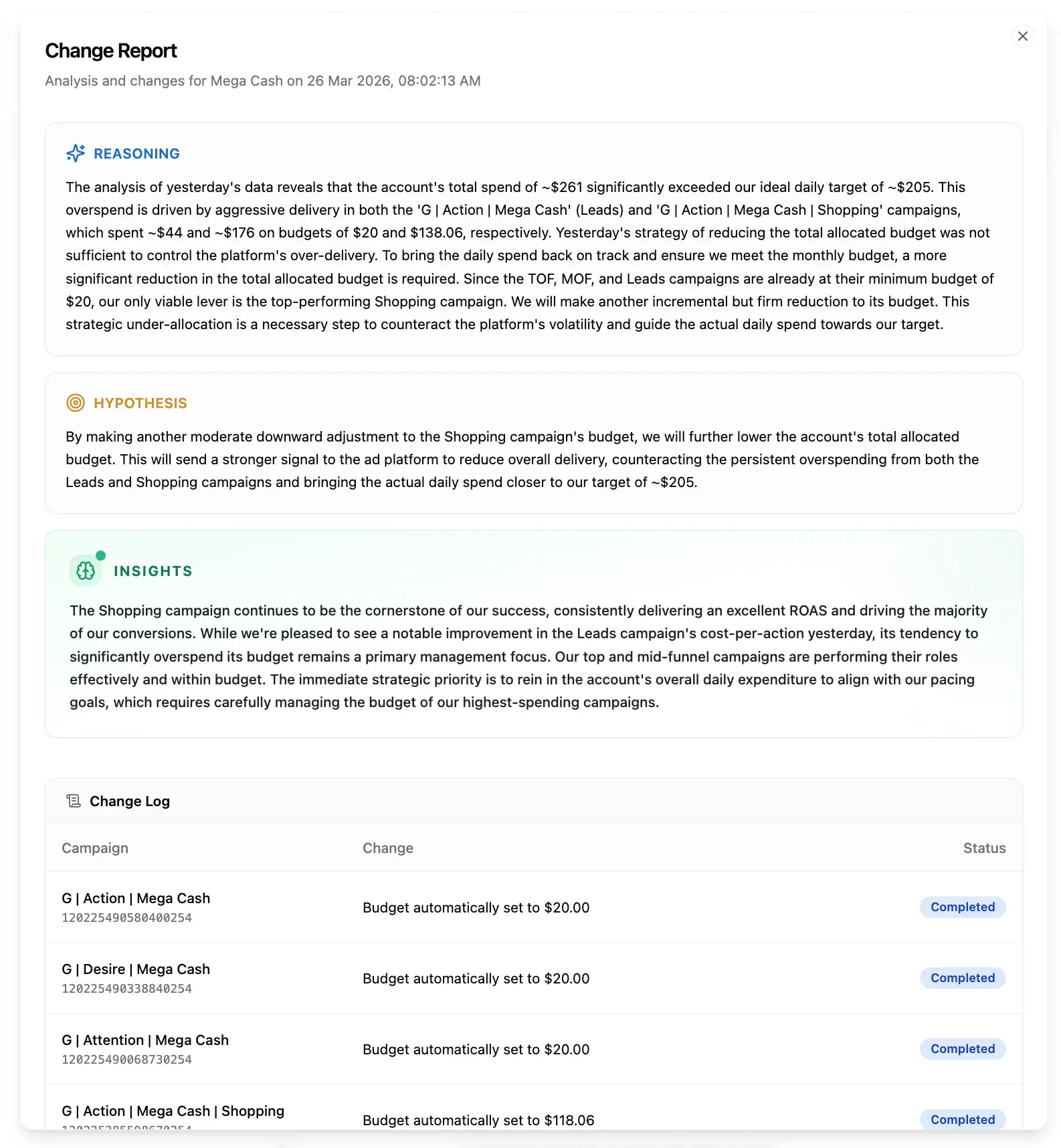Close the Change Report dialog

tap(1022, 36)
